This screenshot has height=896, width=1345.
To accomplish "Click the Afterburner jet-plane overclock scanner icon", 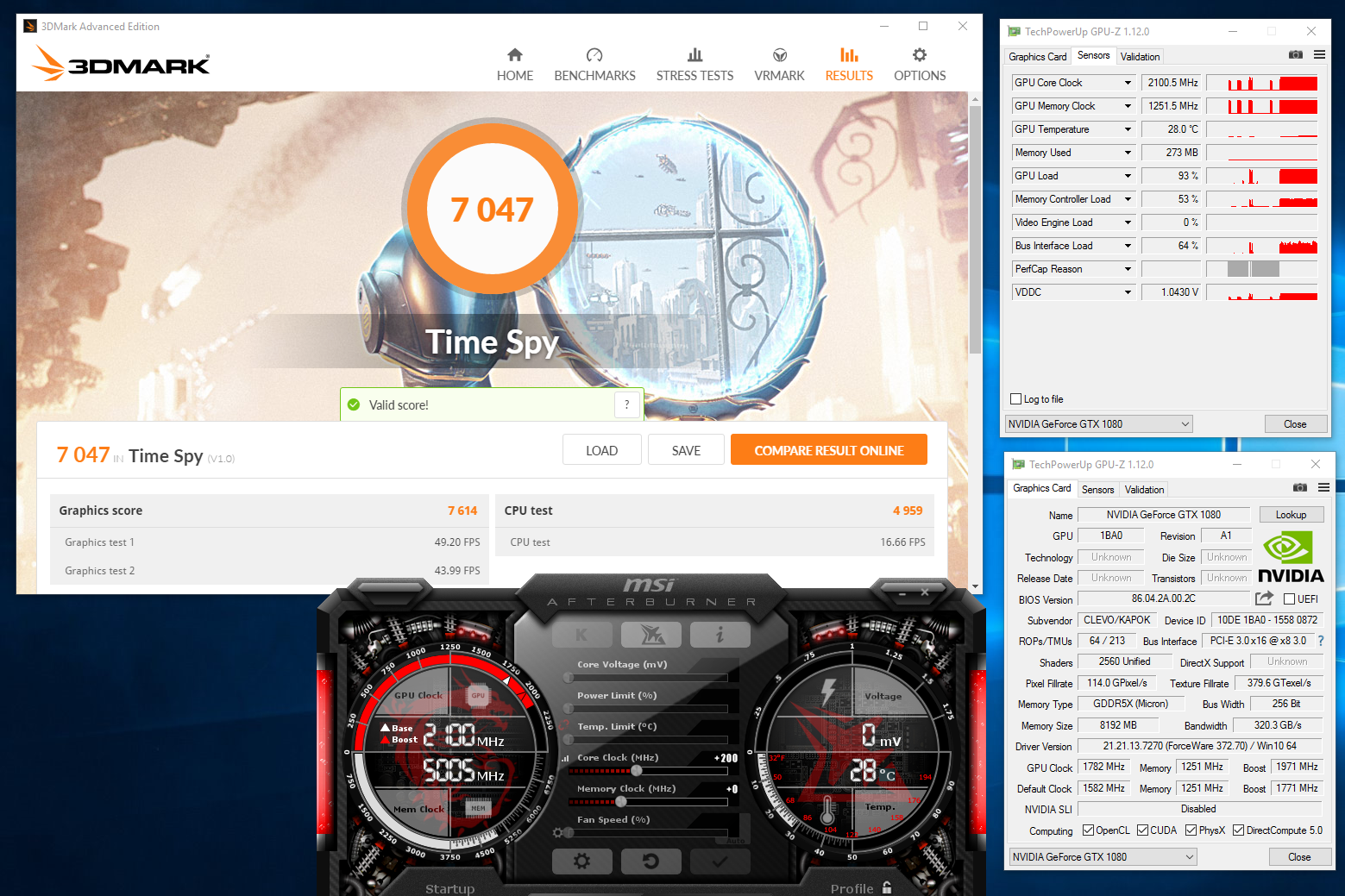I will (x=651, y=636).
